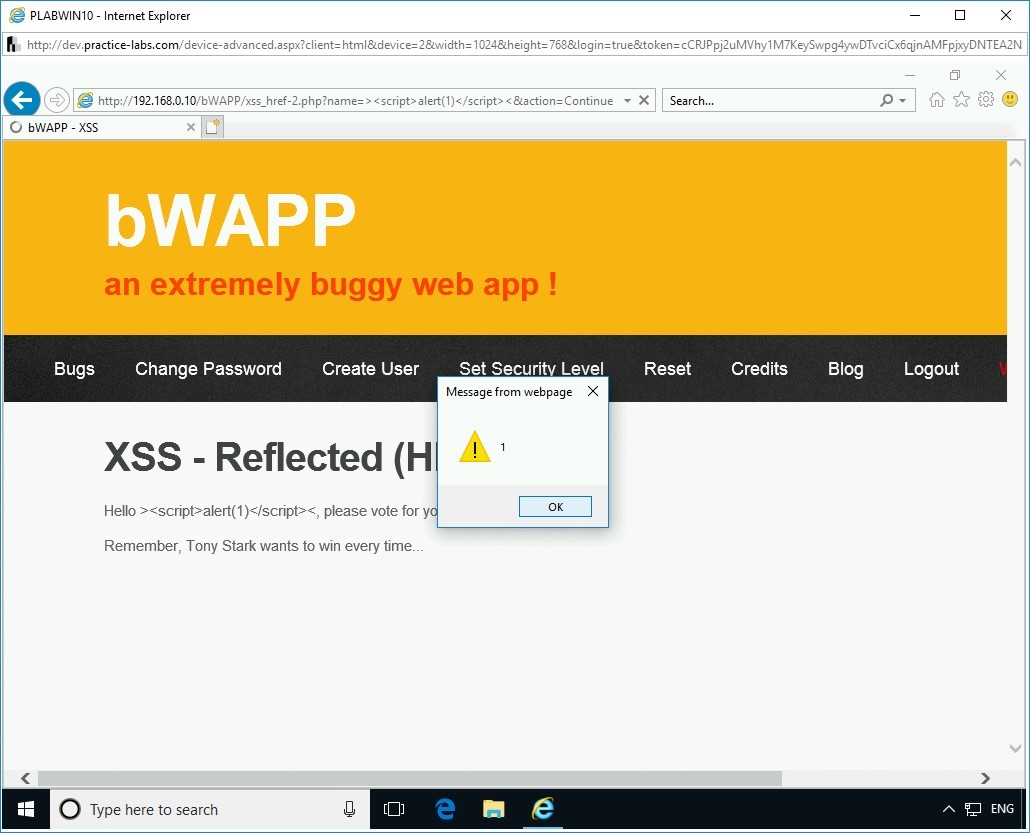This screenshot has height=833, width=1030.
Task: Open Task View from the taskbar
Action: [x=394, y=809]
